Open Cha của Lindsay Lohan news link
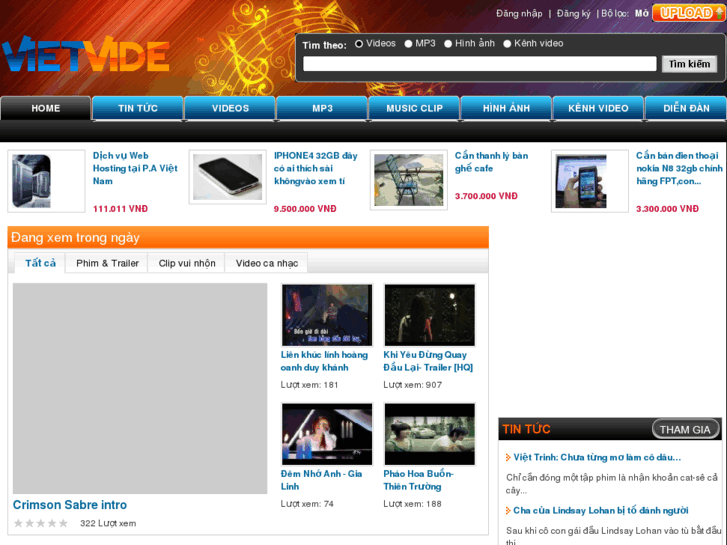 click(x=600, y=511)
